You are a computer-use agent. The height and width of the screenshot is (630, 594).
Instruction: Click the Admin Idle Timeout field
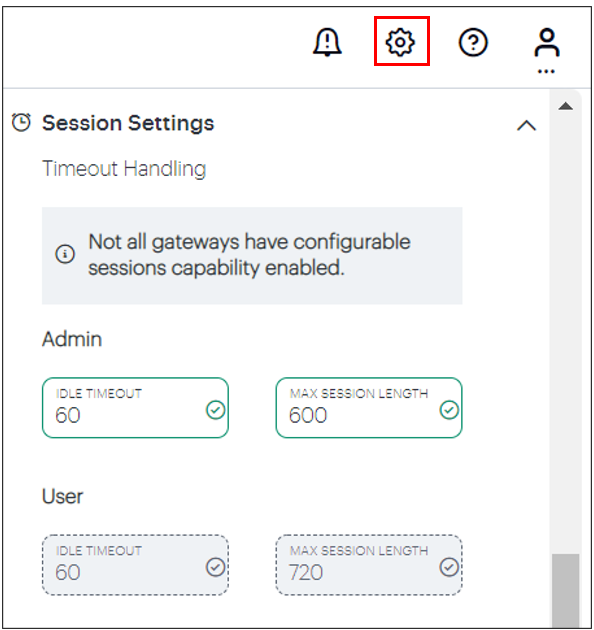135,407
